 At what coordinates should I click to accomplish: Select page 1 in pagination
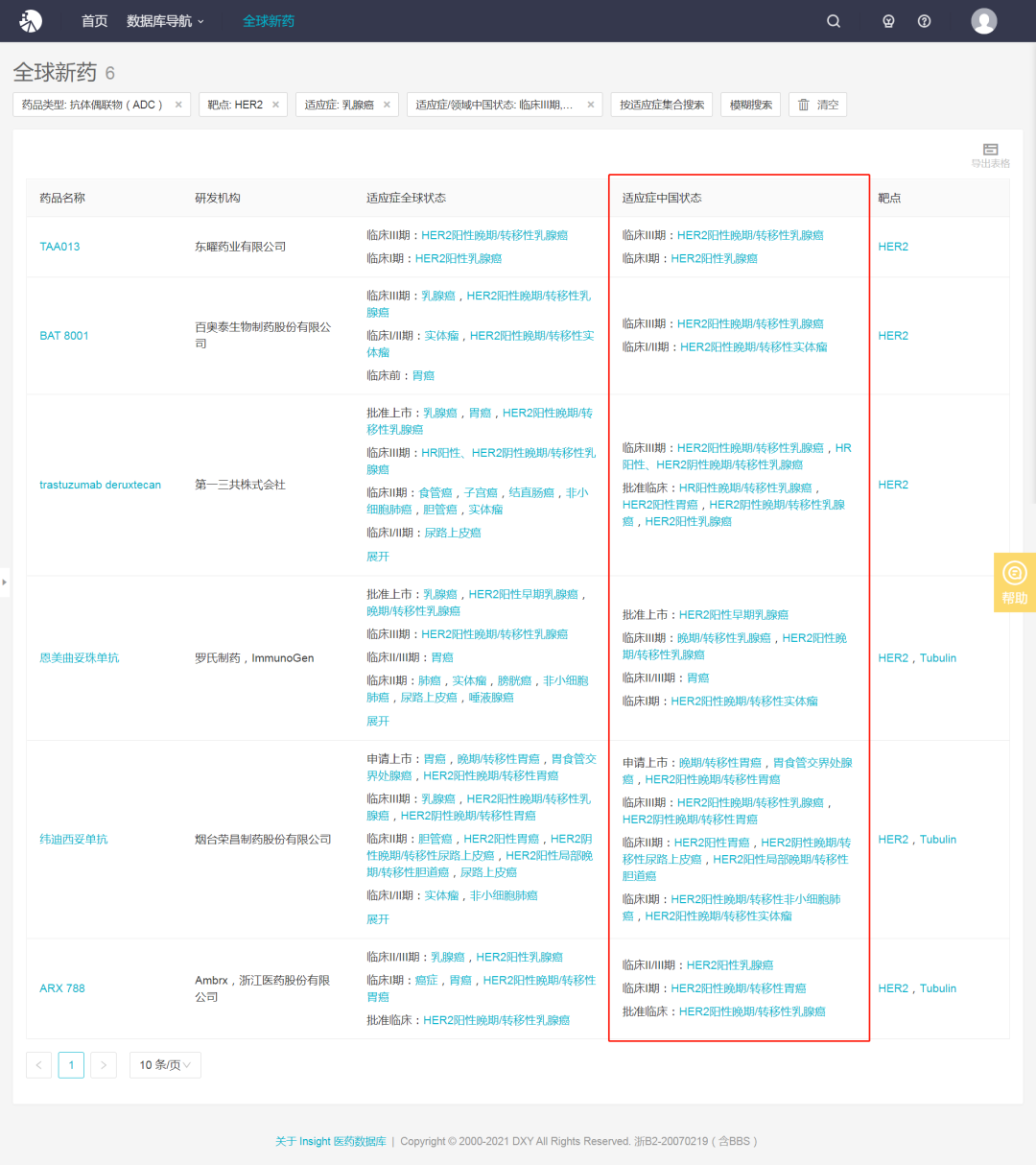71,1065
